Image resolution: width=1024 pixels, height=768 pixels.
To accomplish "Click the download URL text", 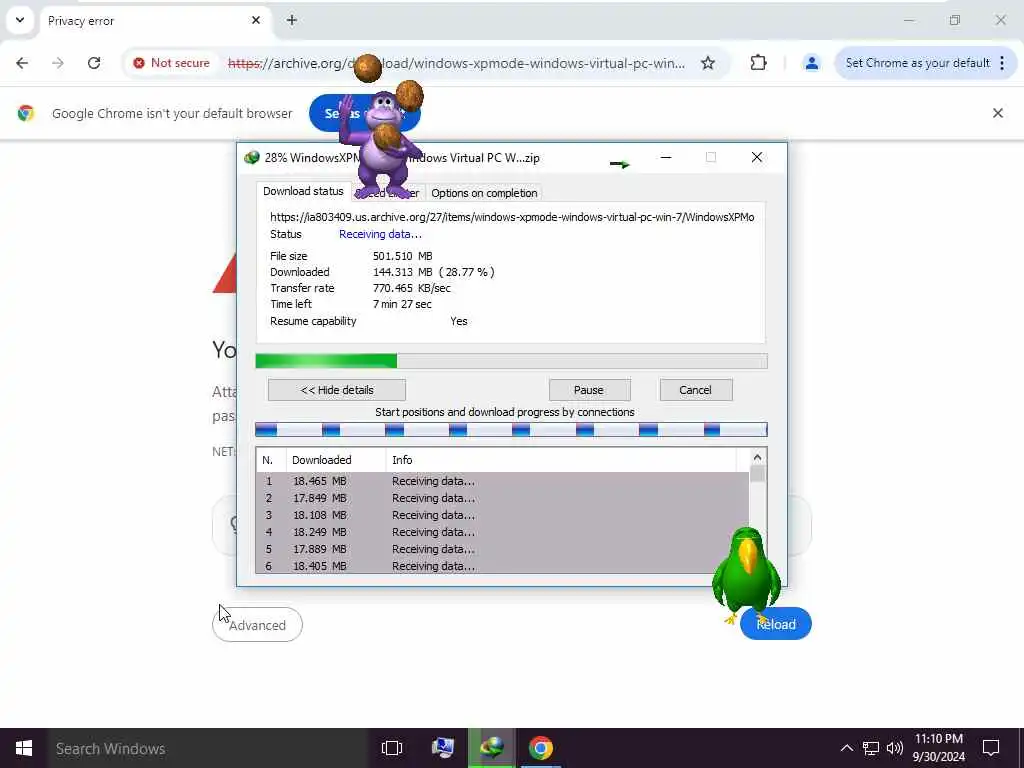I will tap(512, 217).
